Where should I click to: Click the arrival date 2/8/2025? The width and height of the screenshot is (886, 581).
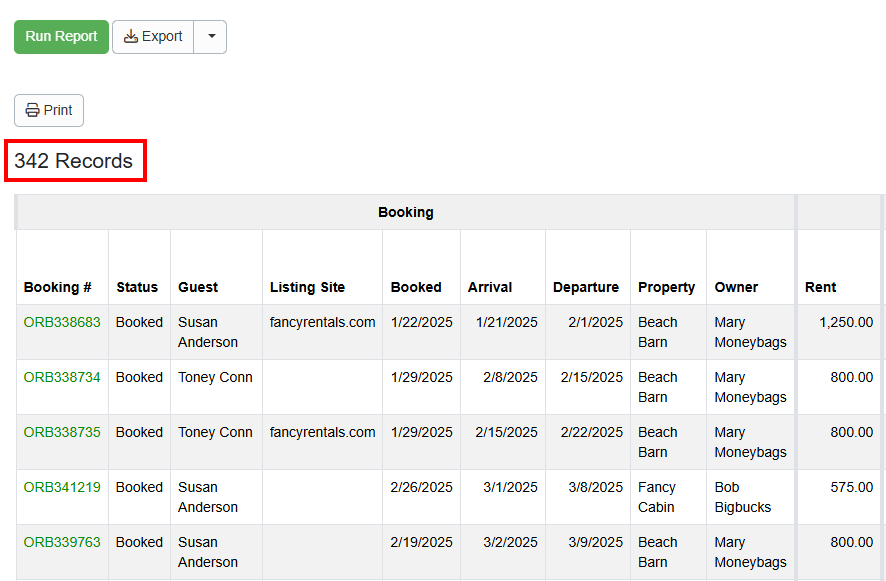click(x=510, y=377)
